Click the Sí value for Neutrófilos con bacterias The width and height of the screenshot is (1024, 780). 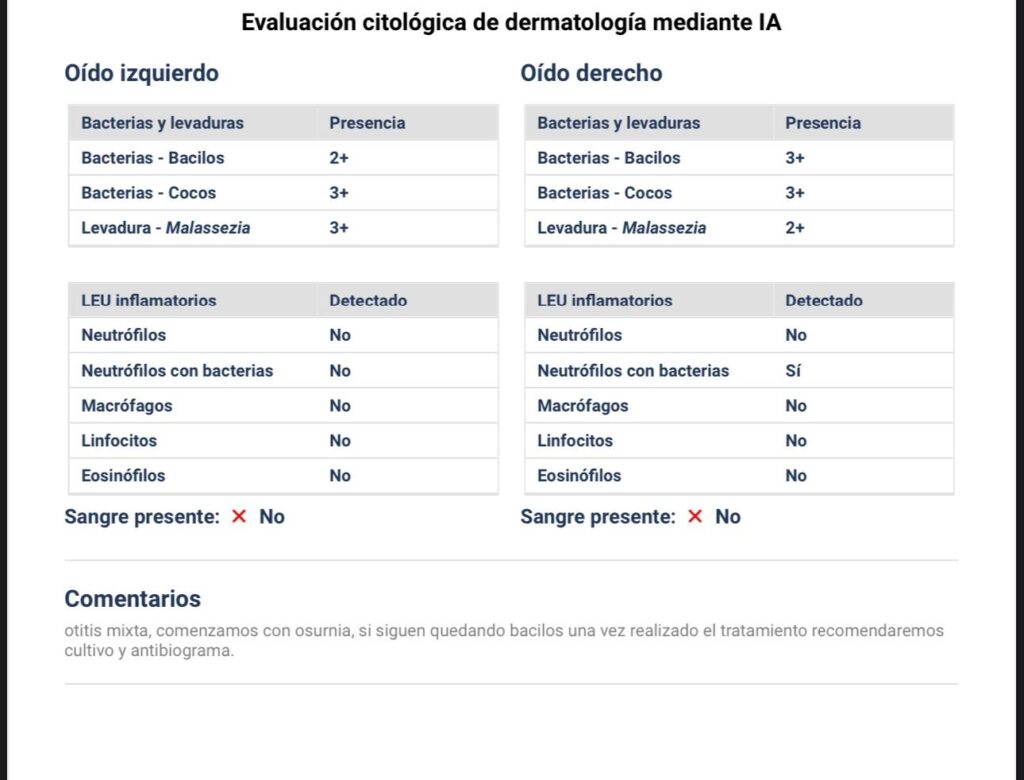click(793, 371)
